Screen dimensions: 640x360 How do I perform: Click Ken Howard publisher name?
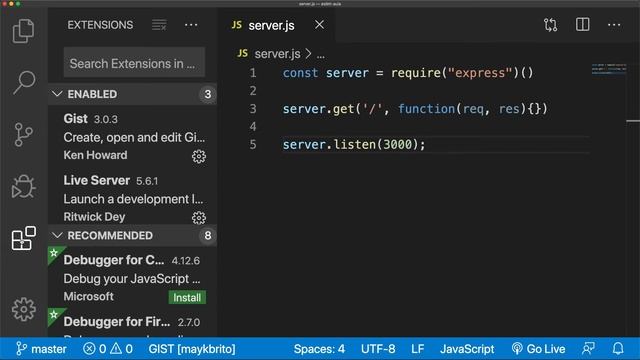point(95,155)
